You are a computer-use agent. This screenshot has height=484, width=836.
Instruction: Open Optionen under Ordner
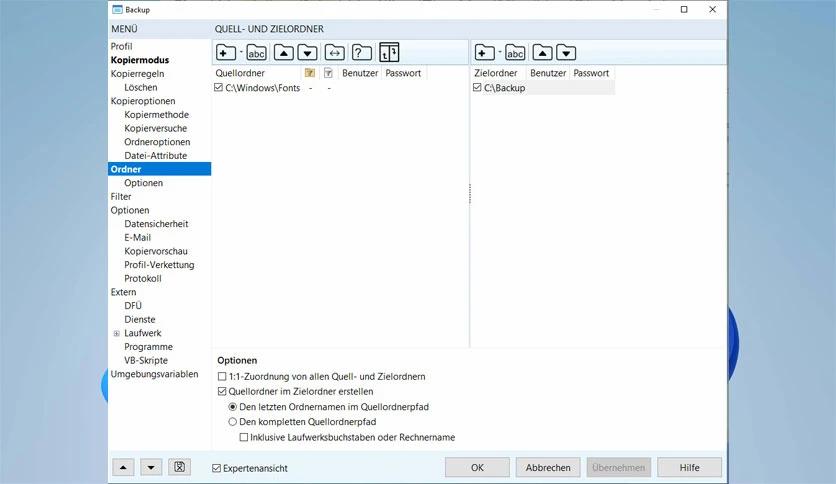[x=143, y=183]
